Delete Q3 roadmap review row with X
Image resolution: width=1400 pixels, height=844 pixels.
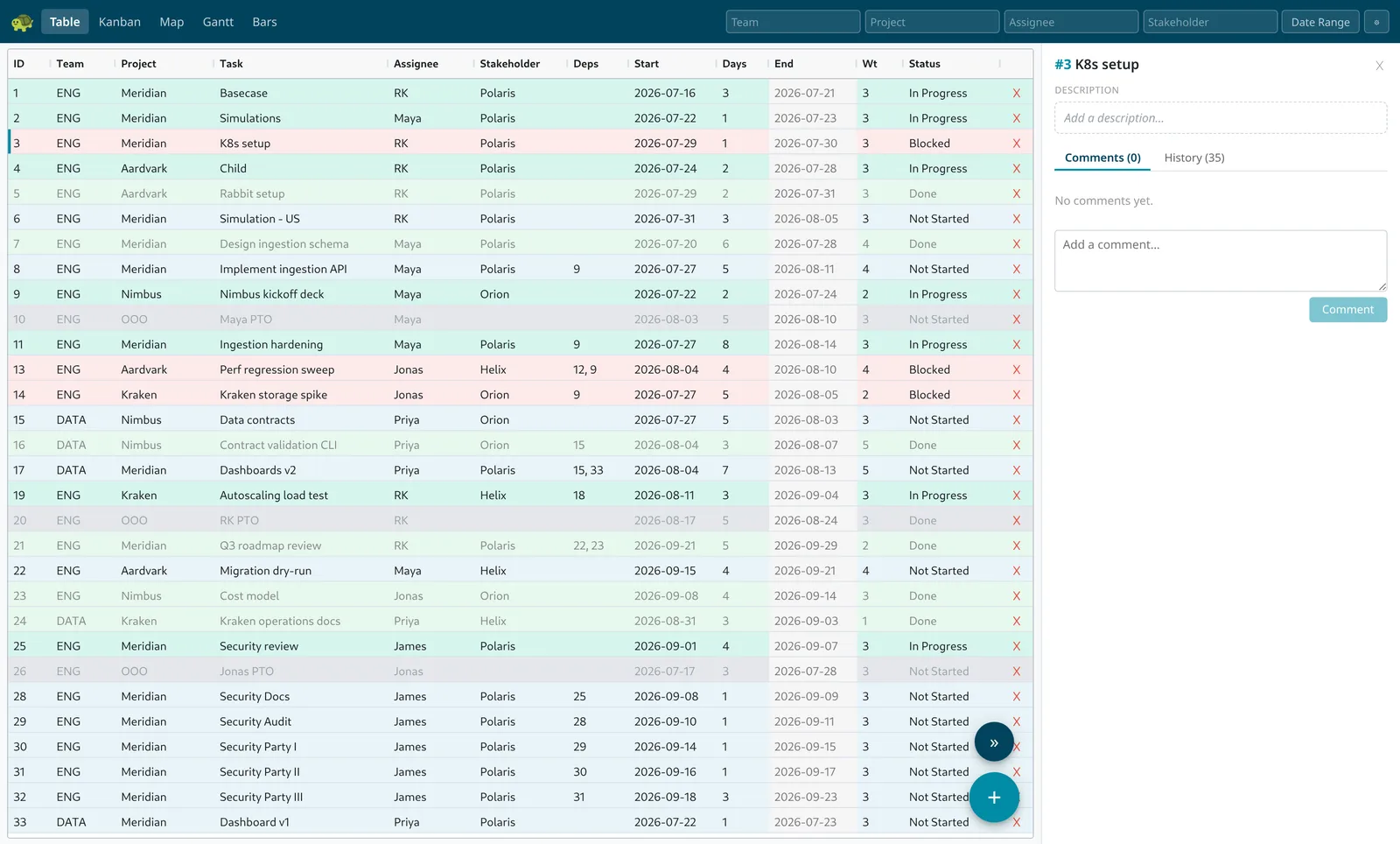tap(1016, 546)
